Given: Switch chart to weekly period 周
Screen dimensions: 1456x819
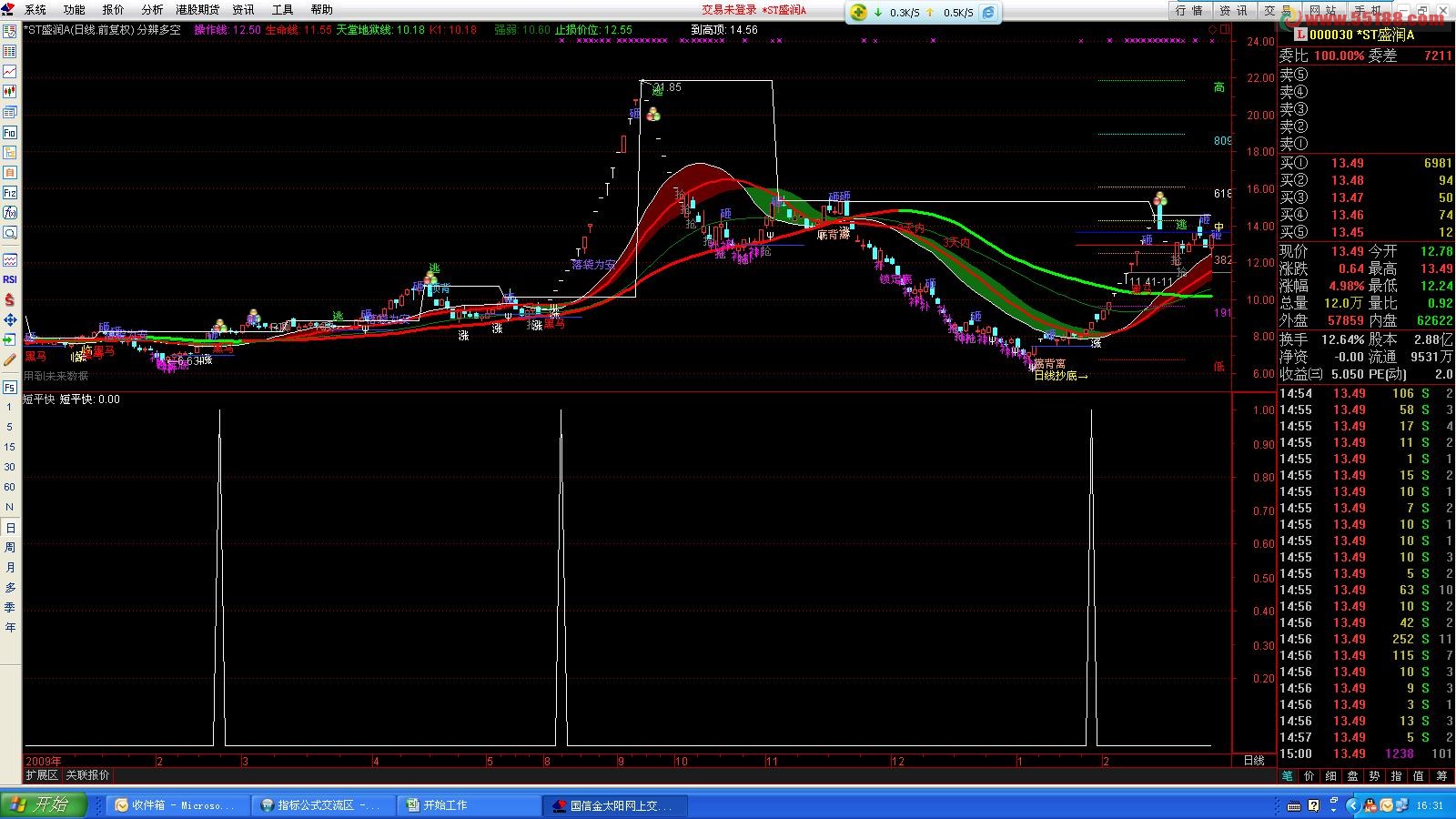Looking at the screenshot, I should 10,548.
